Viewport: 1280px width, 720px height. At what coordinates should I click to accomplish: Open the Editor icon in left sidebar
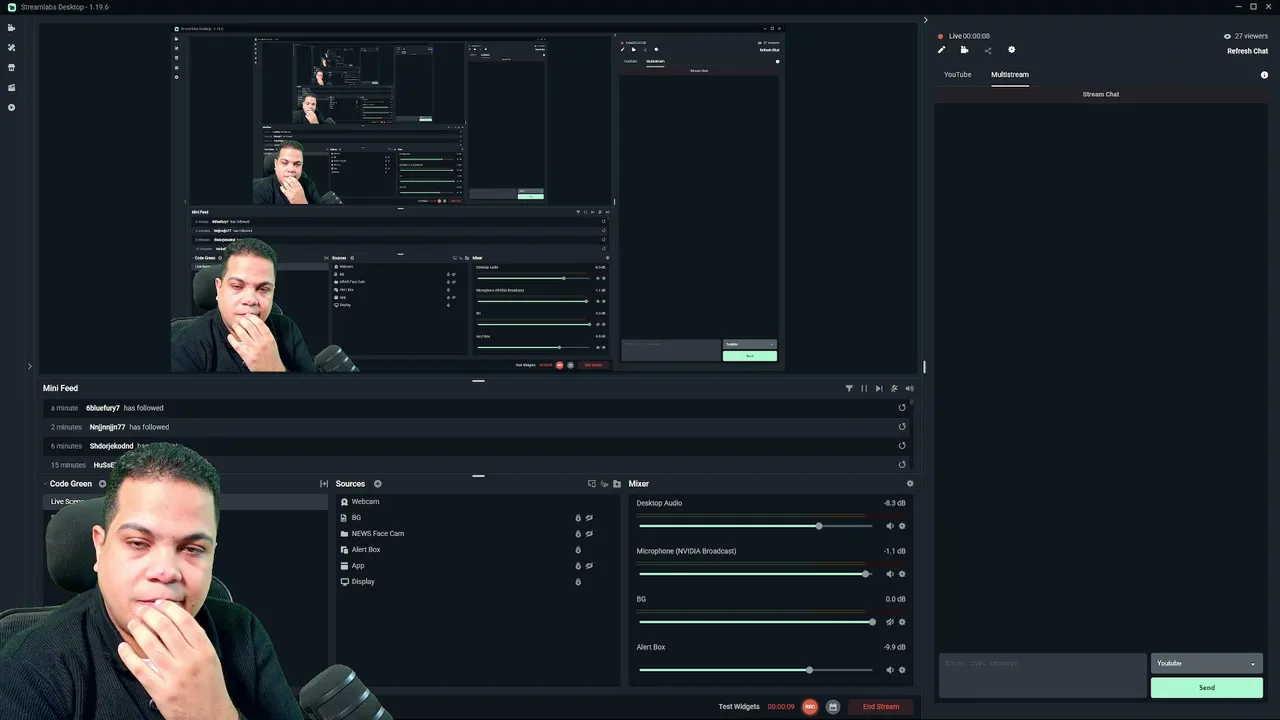click(x=12, y=28)
